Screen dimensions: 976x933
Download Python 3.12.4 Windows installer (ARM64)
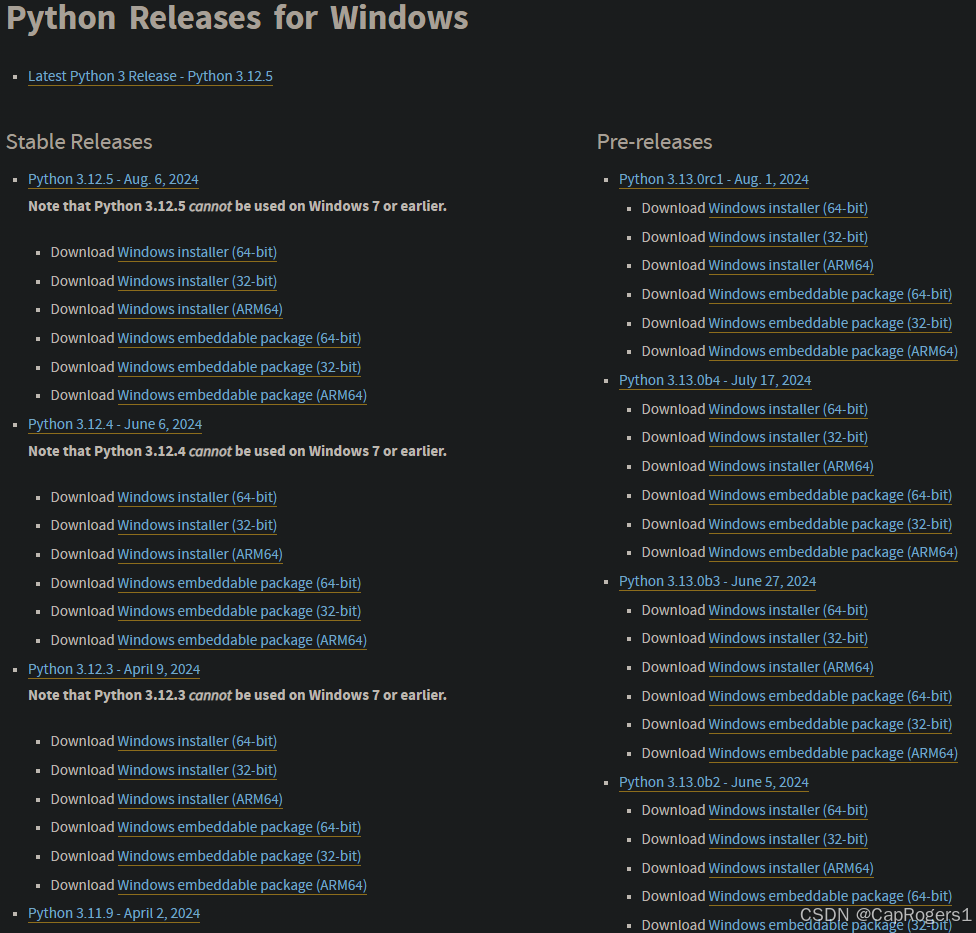click(x=200, y=554)
